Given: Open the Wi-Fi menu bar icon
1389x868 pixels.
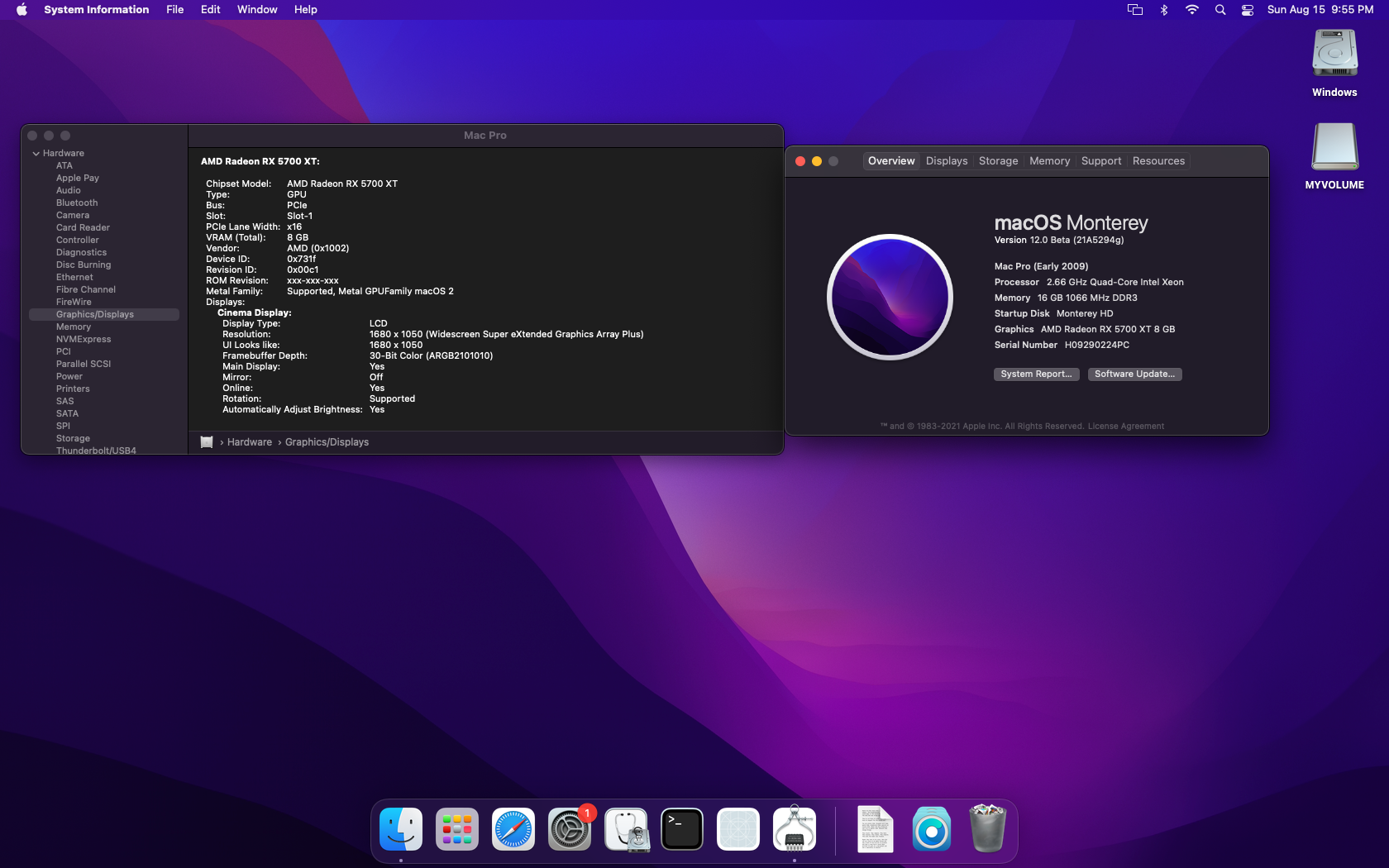Looking at the screenshot, I should (1192, 10).
